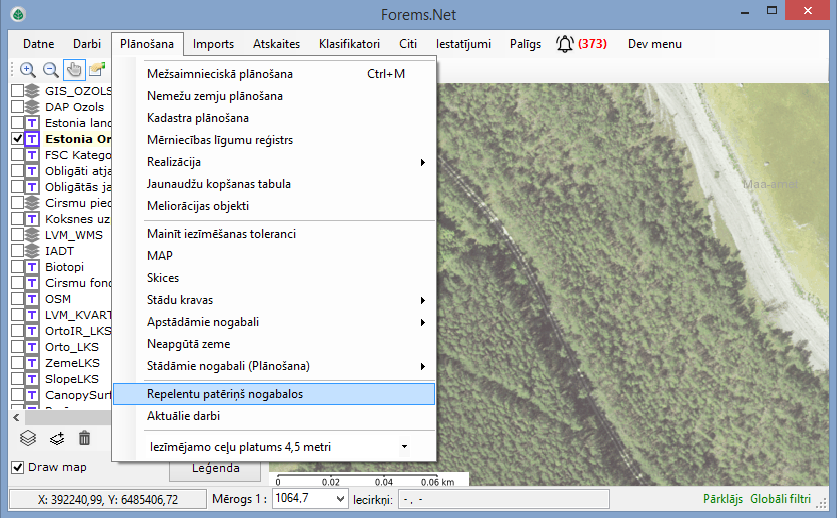Click the delete layer trash icon
Viewport: 837px width, 518px height.
84,438
